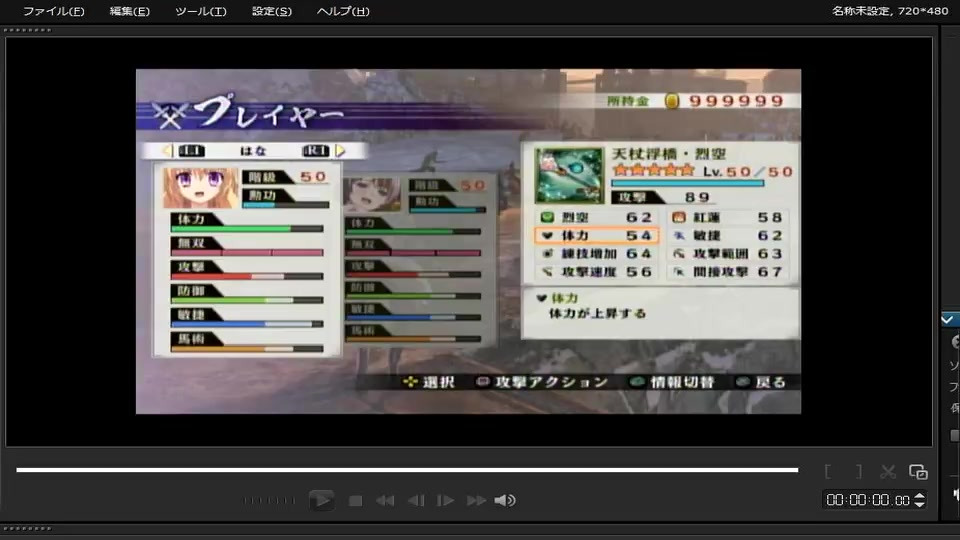This screenshot has height=540, width=960.
Task: Open the ツール(T) menu
Action: pos(200,11)
